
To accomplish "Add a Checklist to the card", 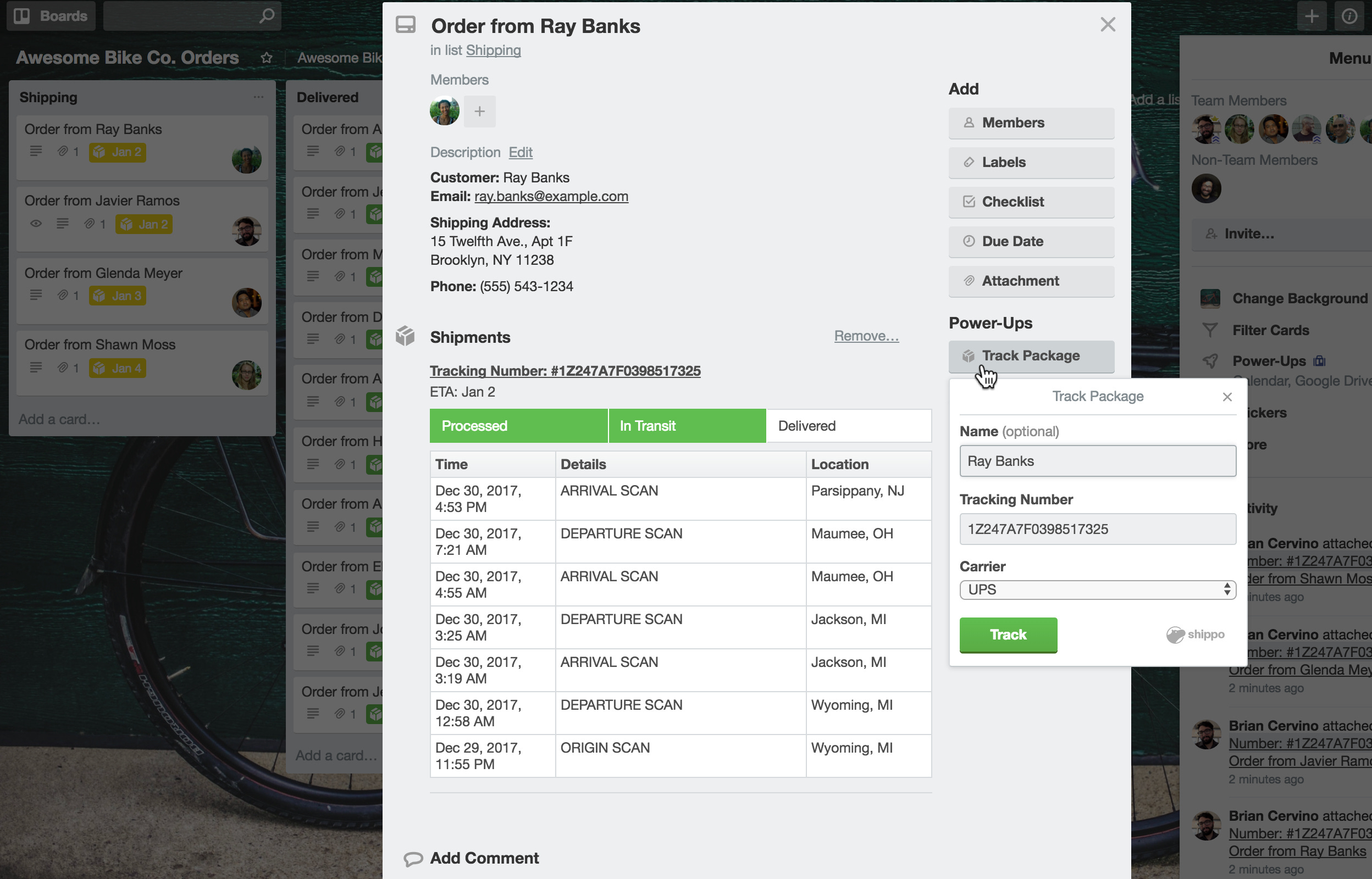I will [x=1031, y=202].
